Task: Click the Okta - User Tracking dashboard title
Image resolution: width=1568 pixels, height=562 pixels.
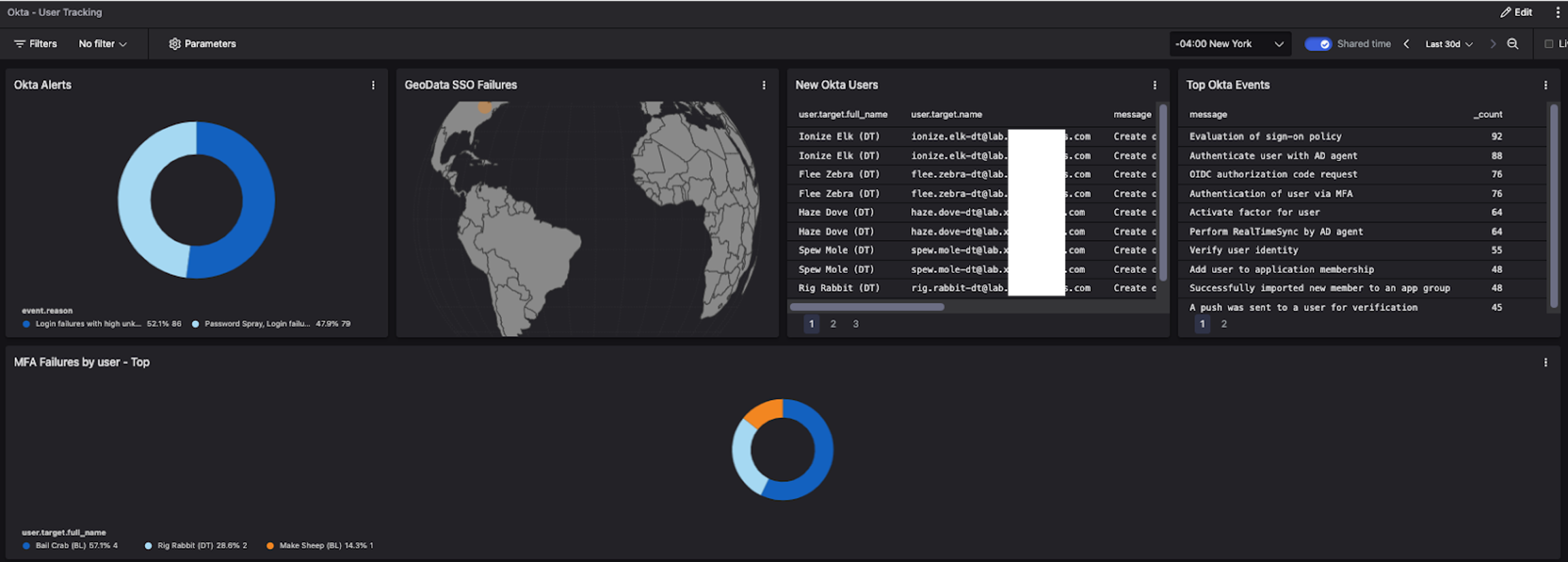Action: [54, 12]
